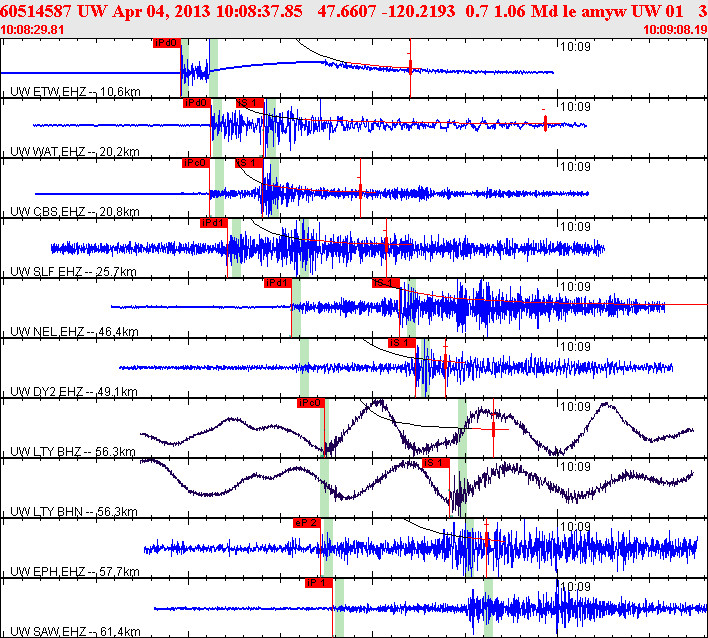Select the iPc0 pick flag on CBS trace

[196, 163]
